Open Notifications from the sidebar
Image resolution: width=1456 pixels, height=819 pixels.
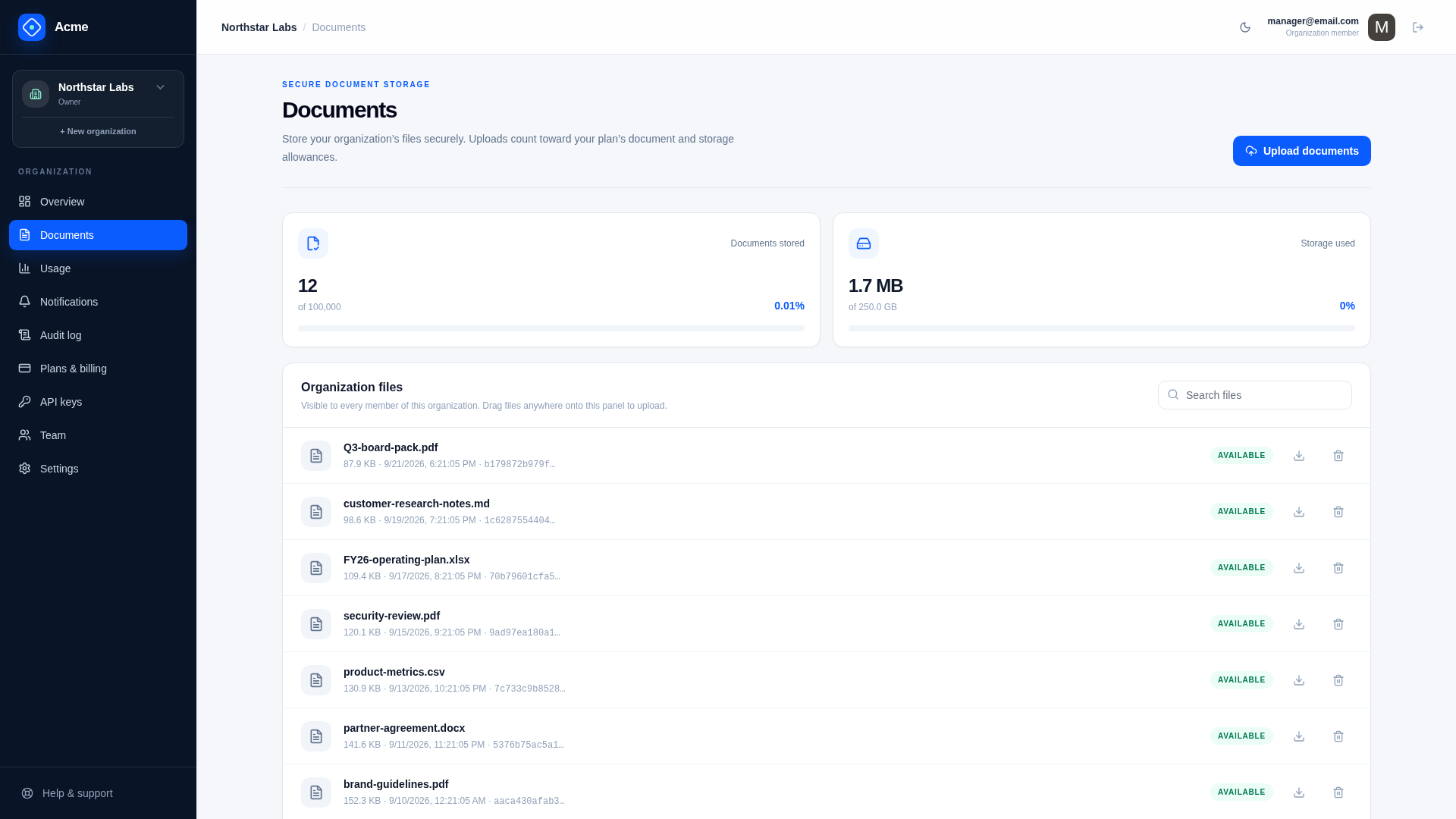point(98,302)
